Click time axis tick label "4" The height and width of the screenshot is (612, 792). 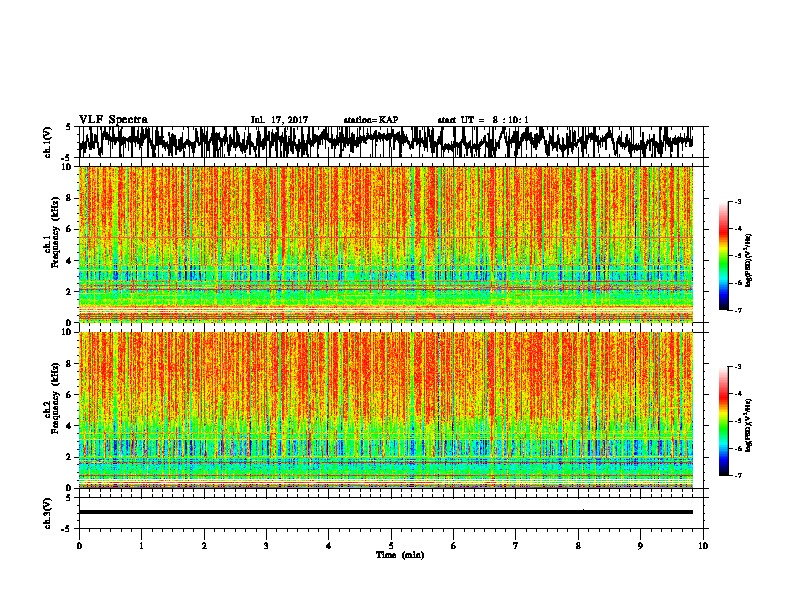[x=329, y=546]
